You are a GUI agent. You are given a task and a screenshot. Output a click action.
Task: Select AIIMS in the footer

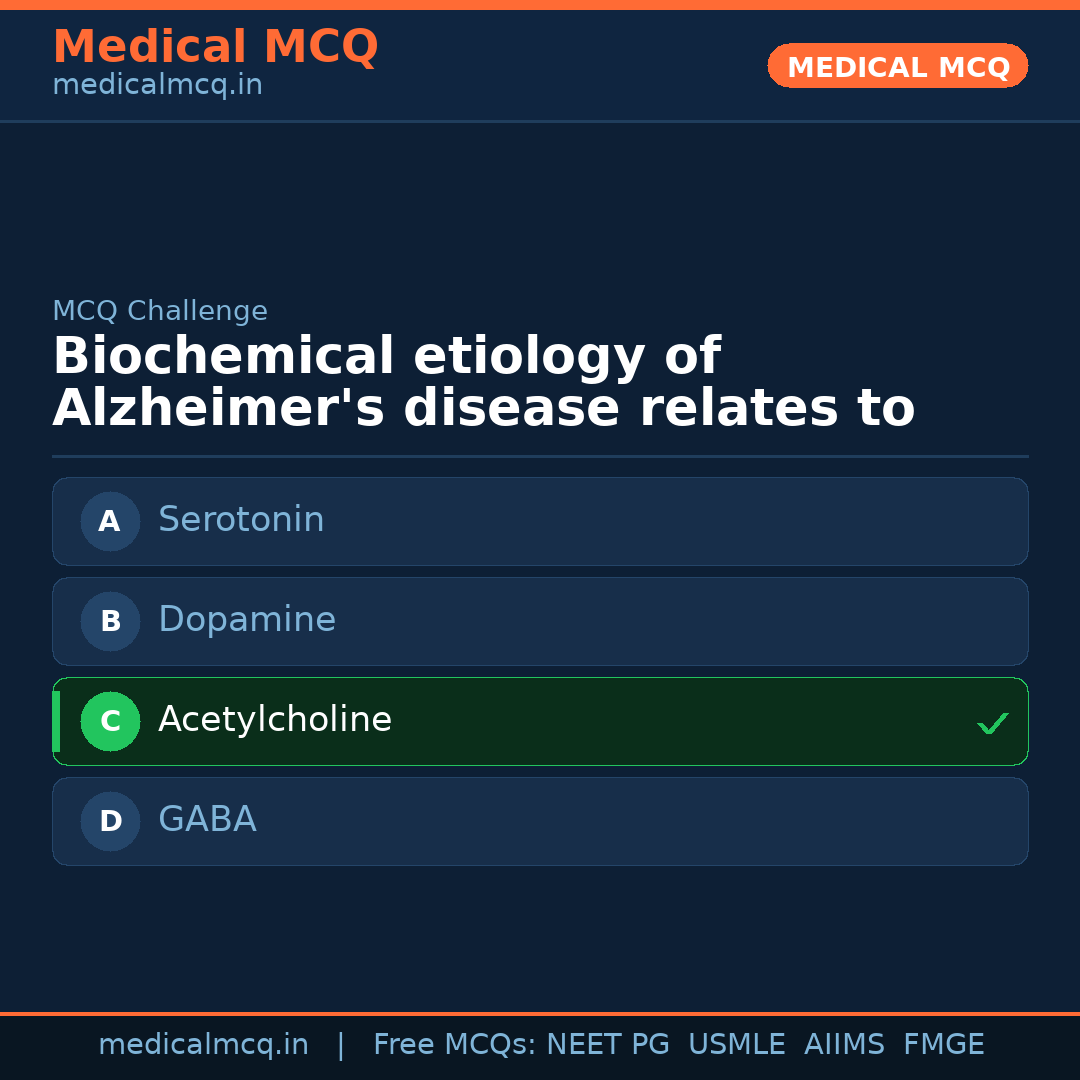tap(844, 1045)
